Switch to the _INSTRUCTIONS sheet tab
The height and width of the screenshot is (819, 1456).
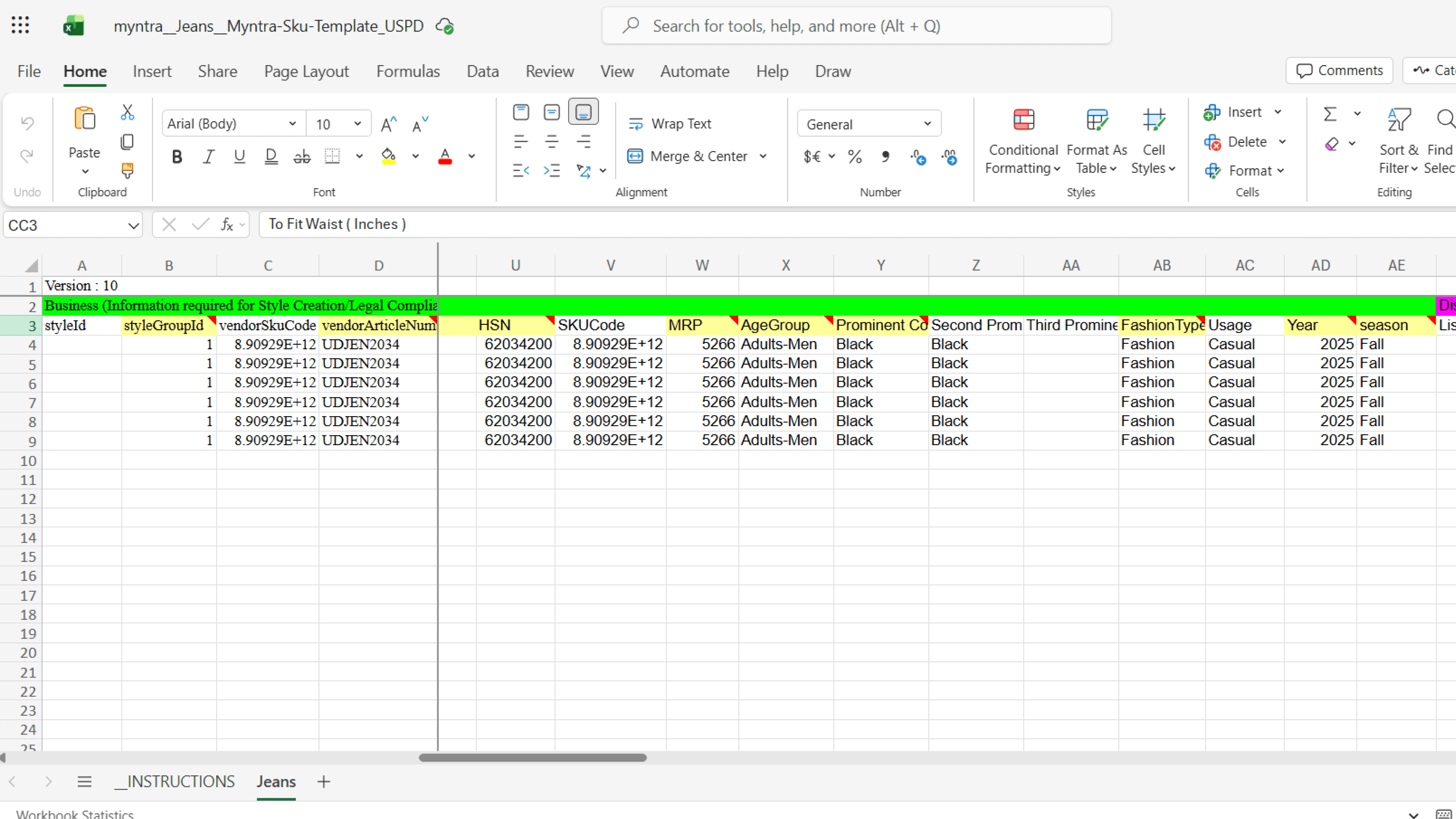pyautogui.click(x=175, y=781)
